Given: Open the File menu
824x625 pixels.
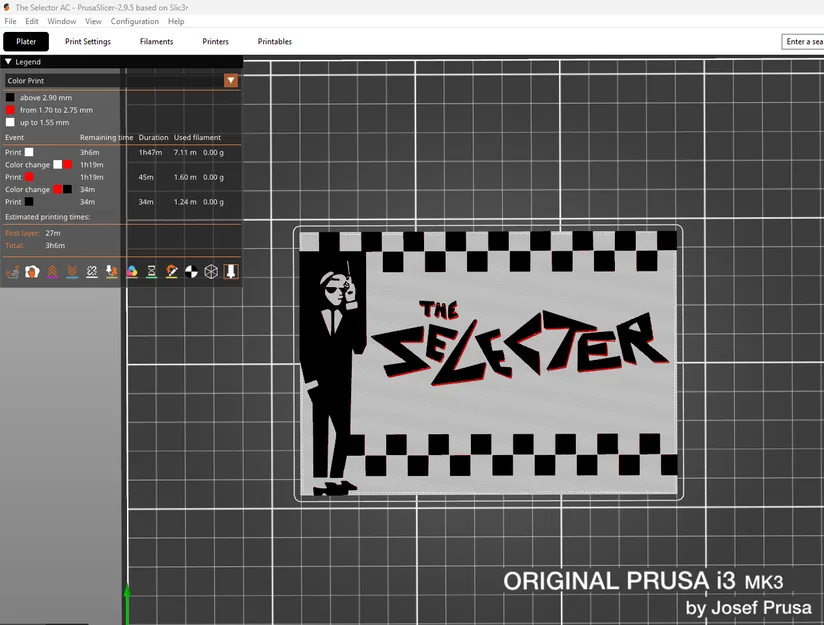Looking at the screenshot, I should (11, 22).
